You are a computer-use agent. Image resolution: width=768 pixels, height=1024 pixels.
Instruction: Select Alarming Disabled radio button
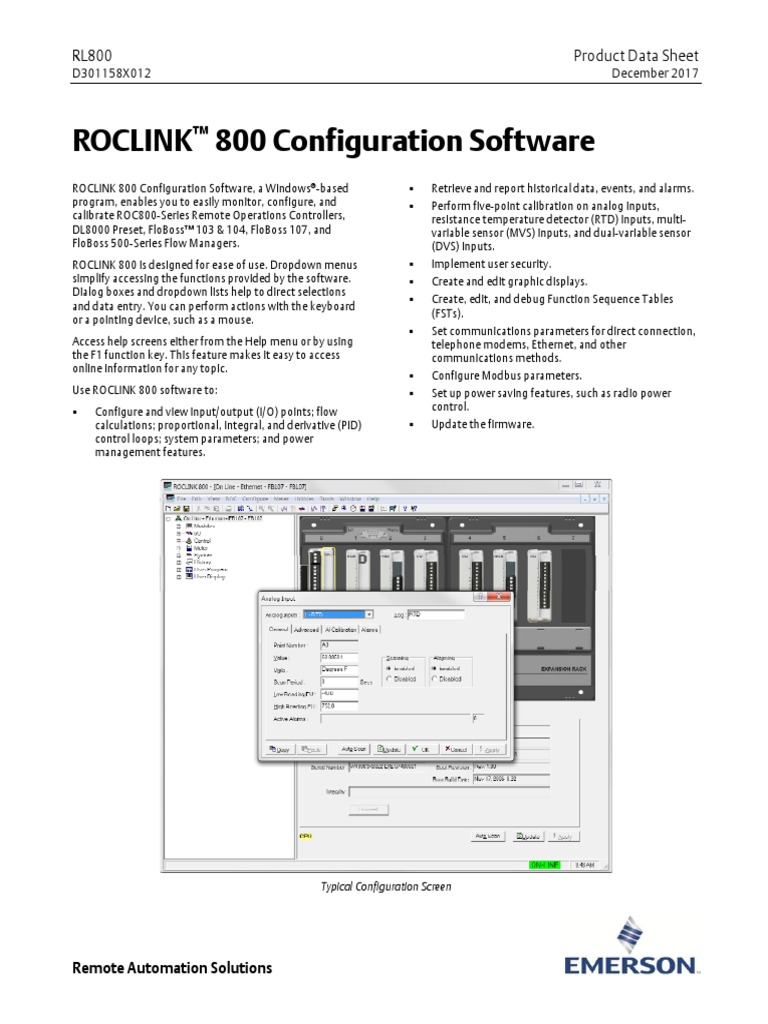[434, 679]
